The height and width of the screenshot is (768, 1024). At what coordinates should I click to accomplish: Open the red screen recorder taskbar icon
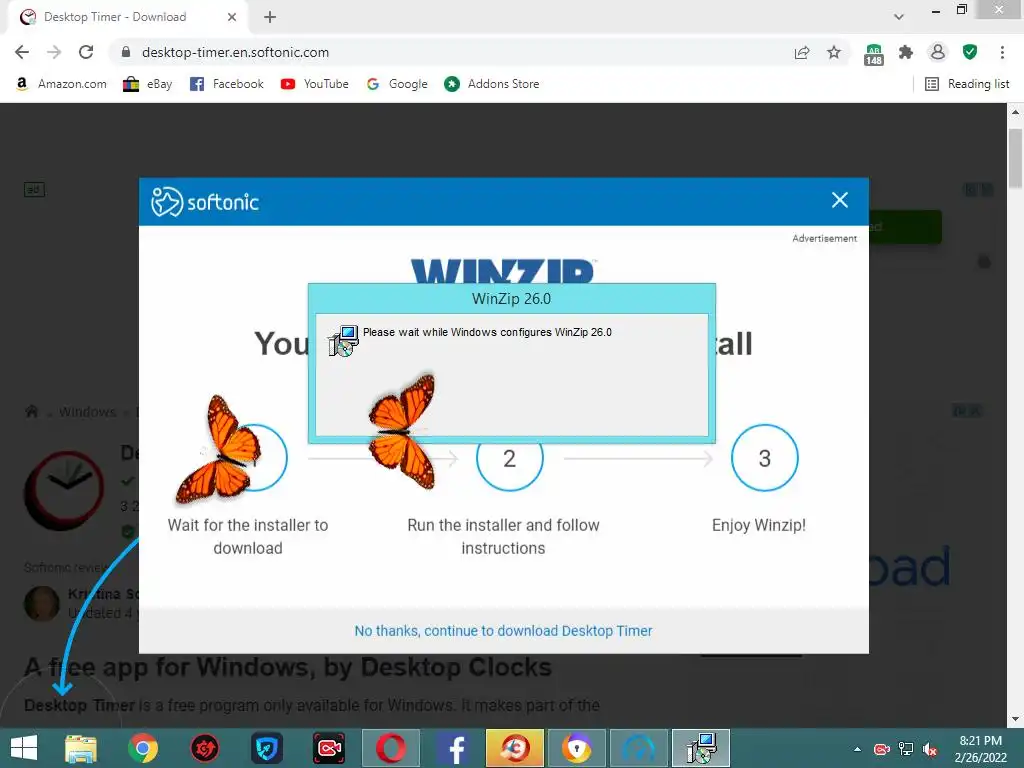328,748
